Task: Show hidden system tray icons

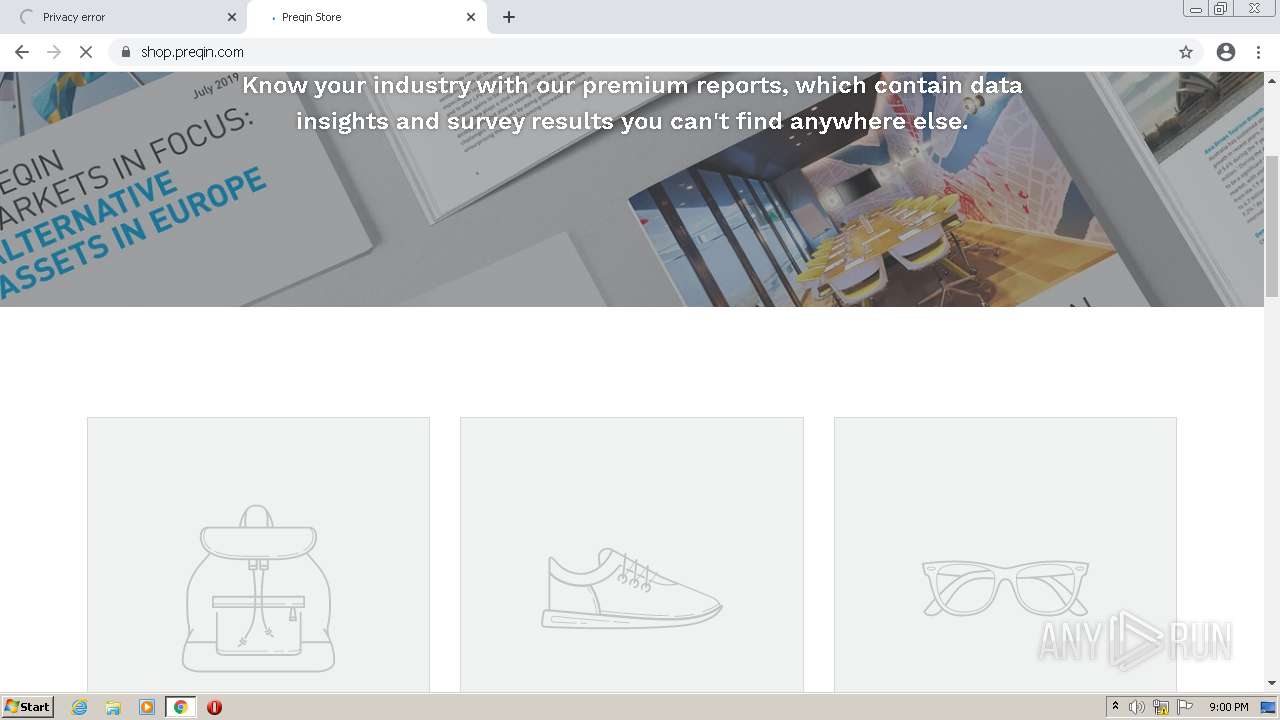Action: (x=1115, y=707)
